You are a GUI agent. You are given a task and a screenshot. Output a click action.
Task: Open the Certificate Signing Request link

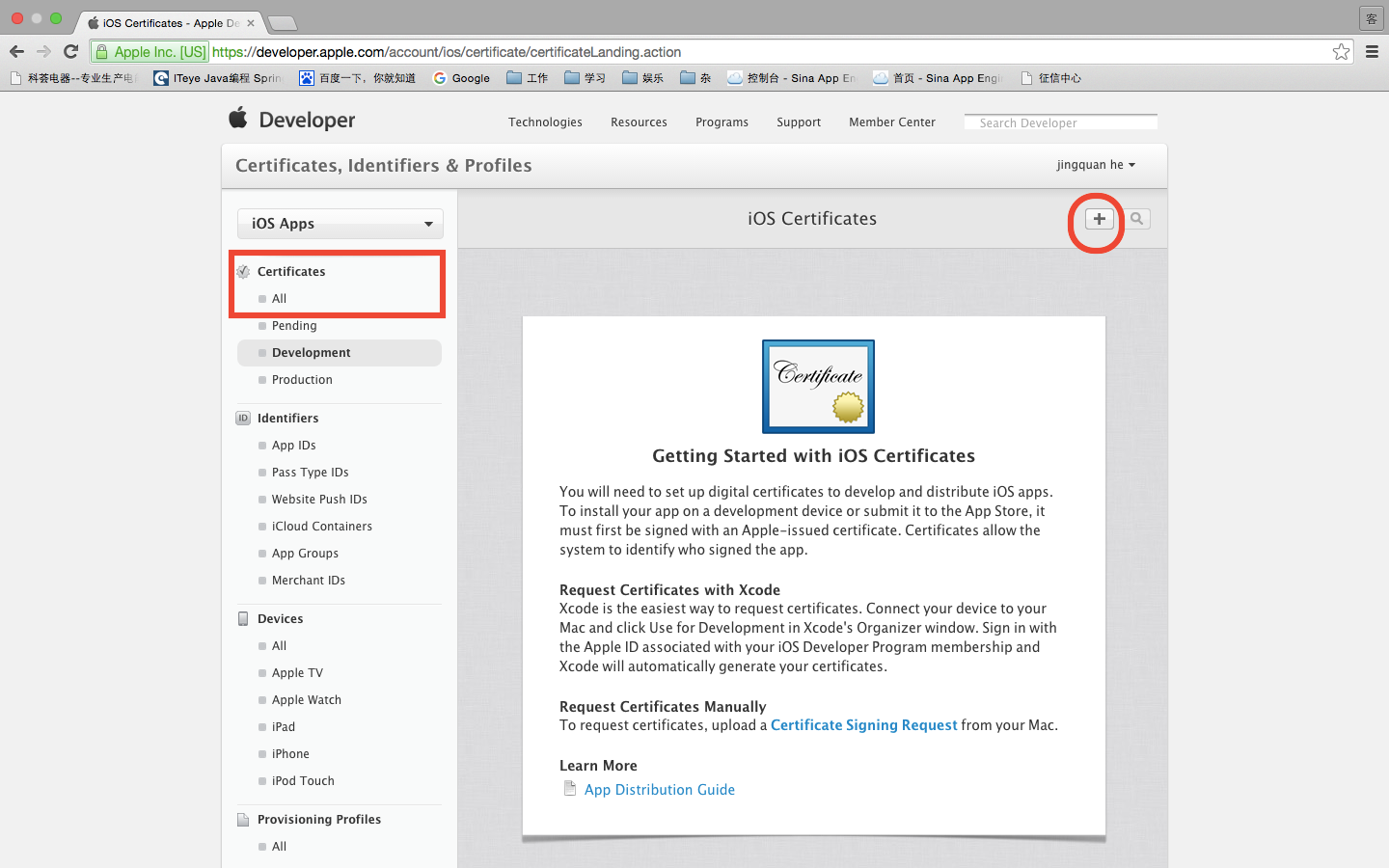tap(864, 725)
